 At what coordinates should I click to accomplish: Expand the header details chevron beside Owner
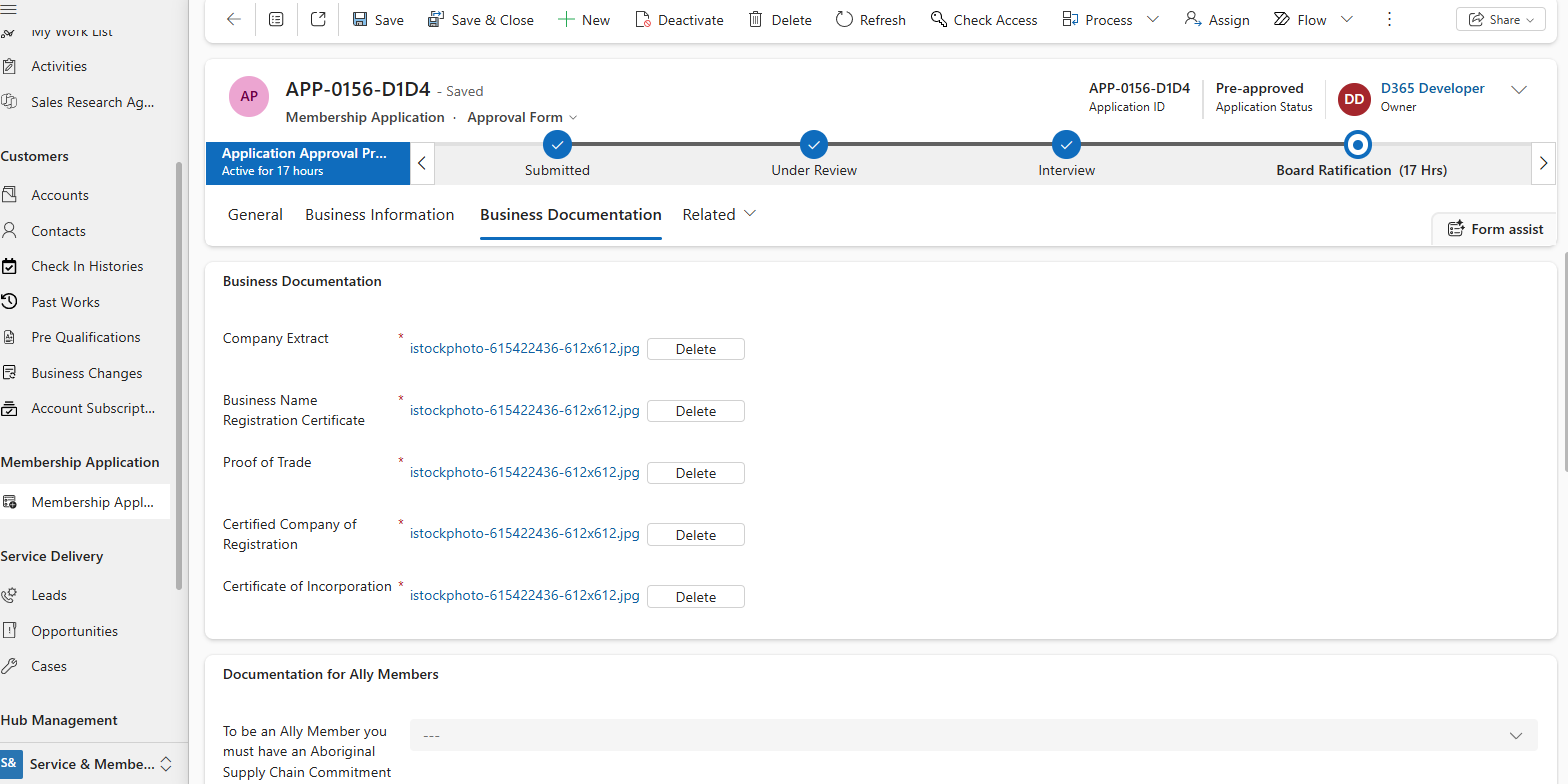pos(1518,90)
